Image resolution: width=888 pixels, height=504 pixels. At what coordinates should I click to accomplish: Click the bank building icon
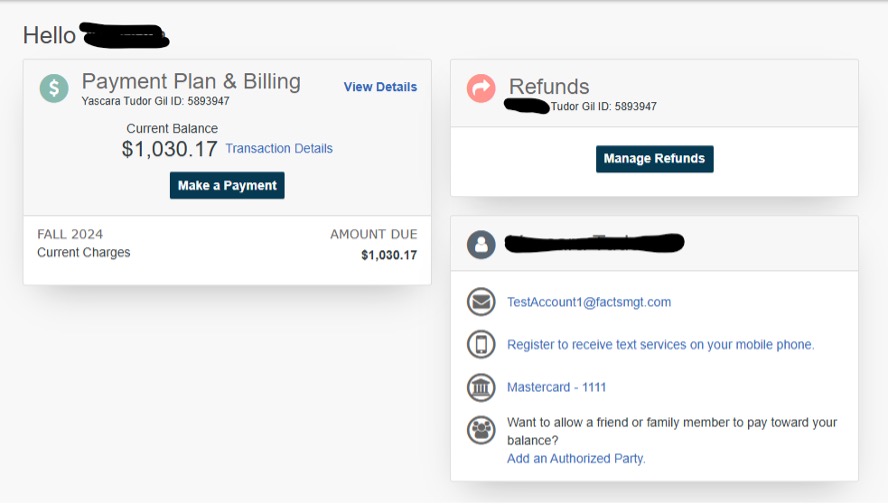481,387
